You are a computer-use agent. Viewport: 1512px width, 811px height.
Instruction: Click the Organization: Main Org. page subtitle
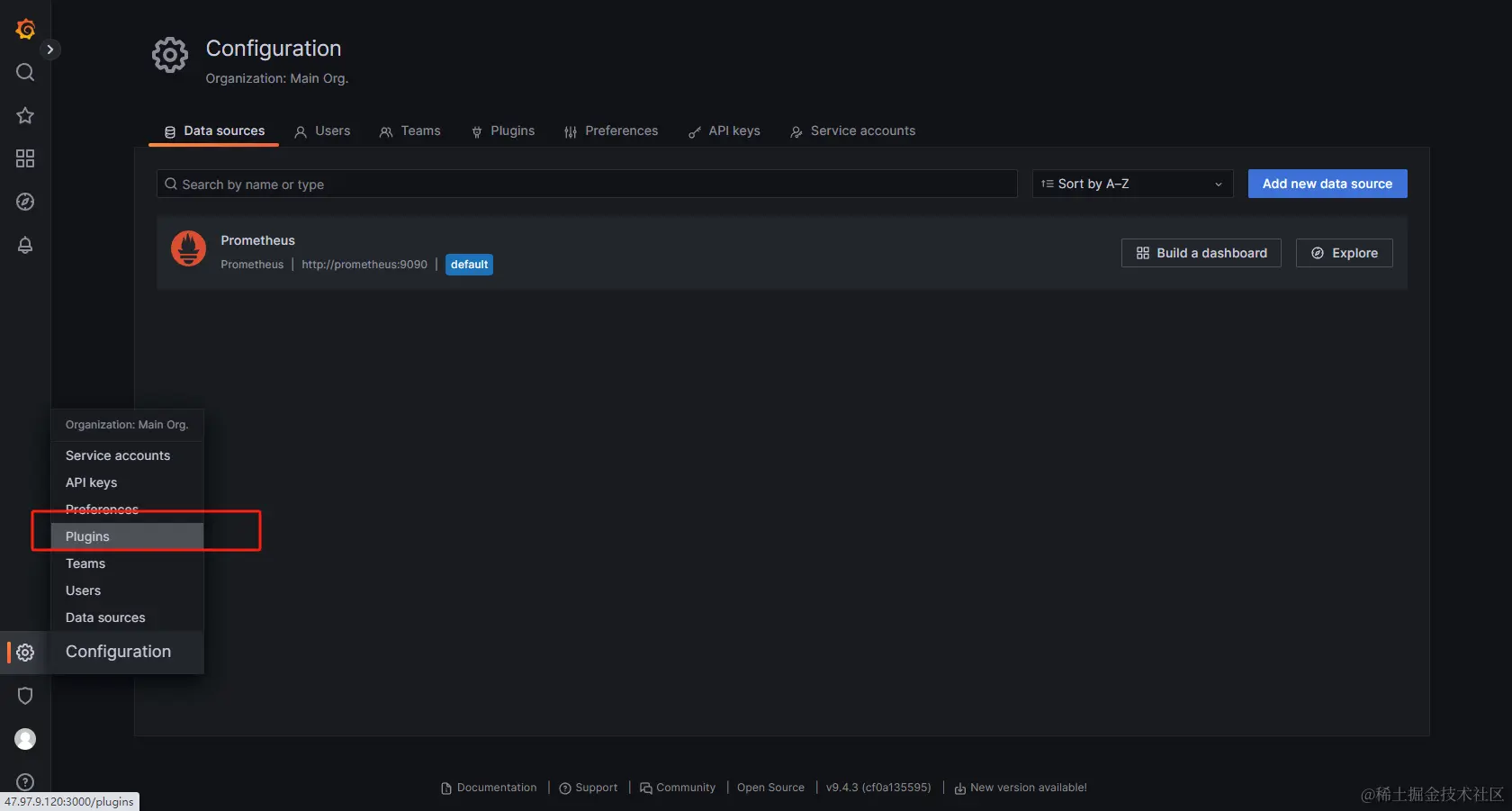click(x=276, y=78)
